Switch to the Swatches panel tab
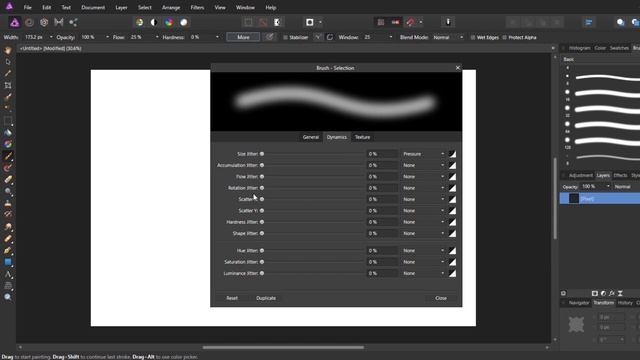 click(x=619, y=48)
